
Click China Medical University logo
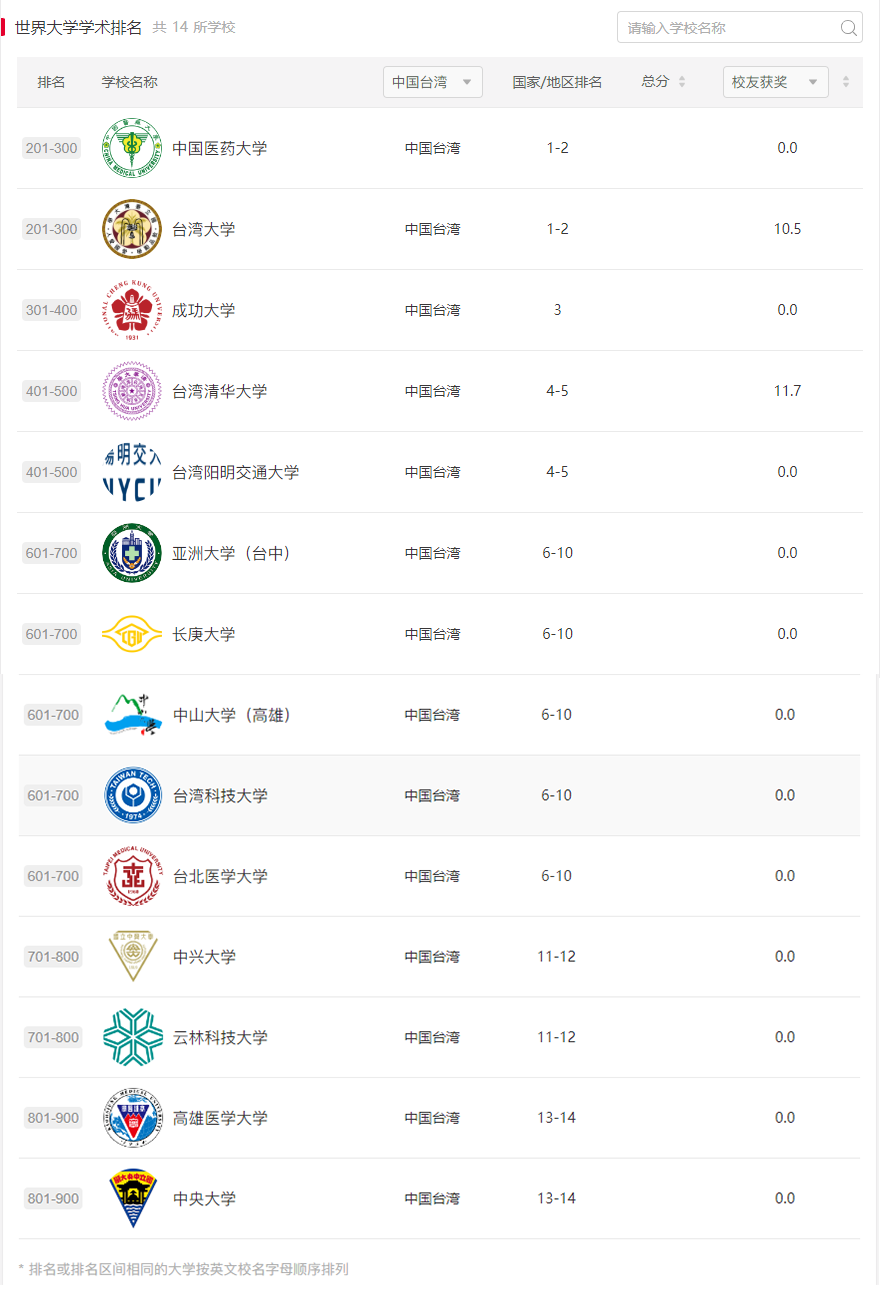(x=132, y=148)
